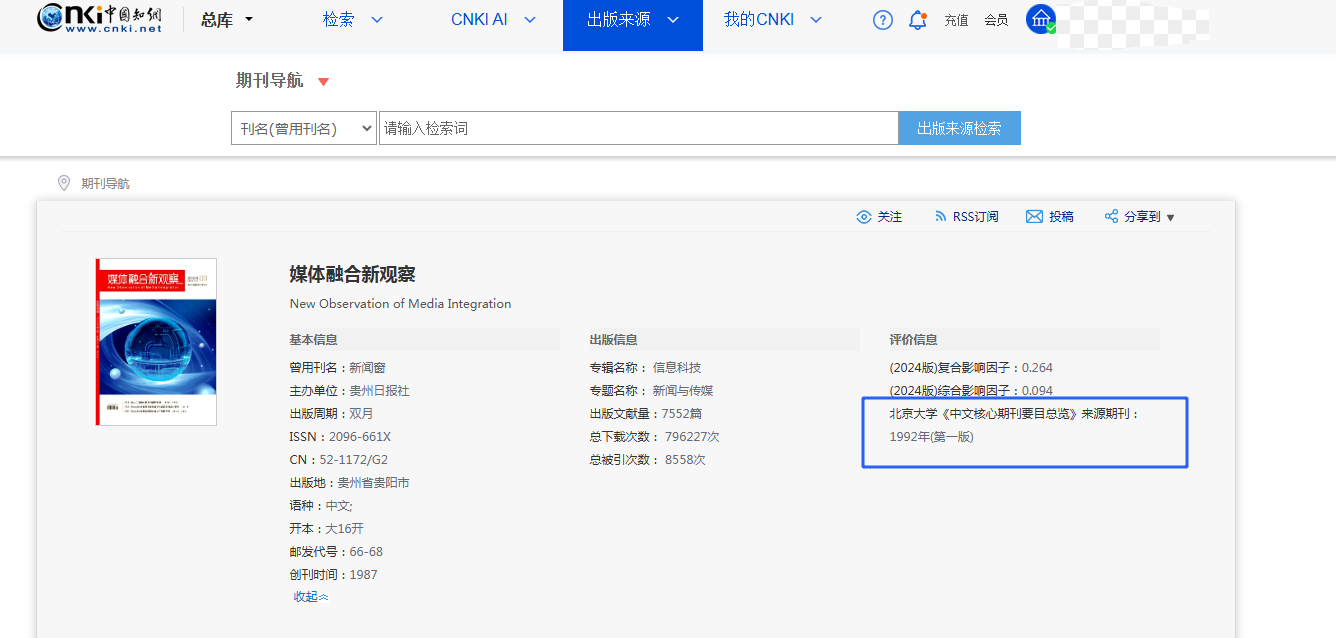Image resolution: width=1336 pixels, height=638 pixels.
Task: Open the 分享到 share icon
Action: (1111, 217)
